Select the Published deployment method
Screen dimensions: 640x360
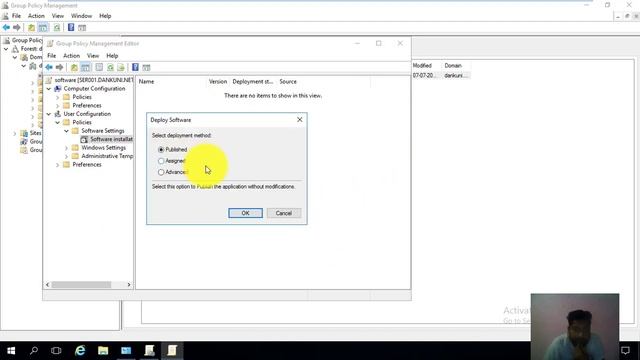[x=161, y=150]
